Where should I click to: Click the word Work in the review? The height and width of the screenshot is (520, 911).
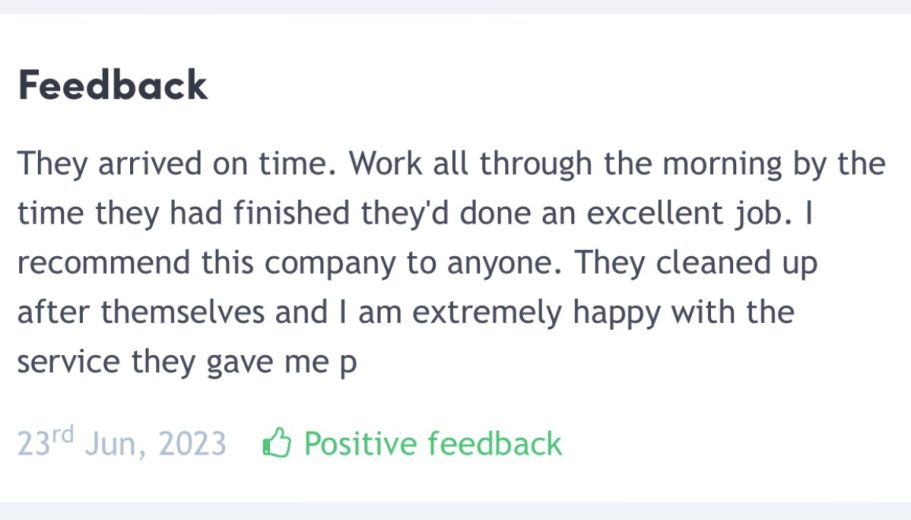coord(385,163)
